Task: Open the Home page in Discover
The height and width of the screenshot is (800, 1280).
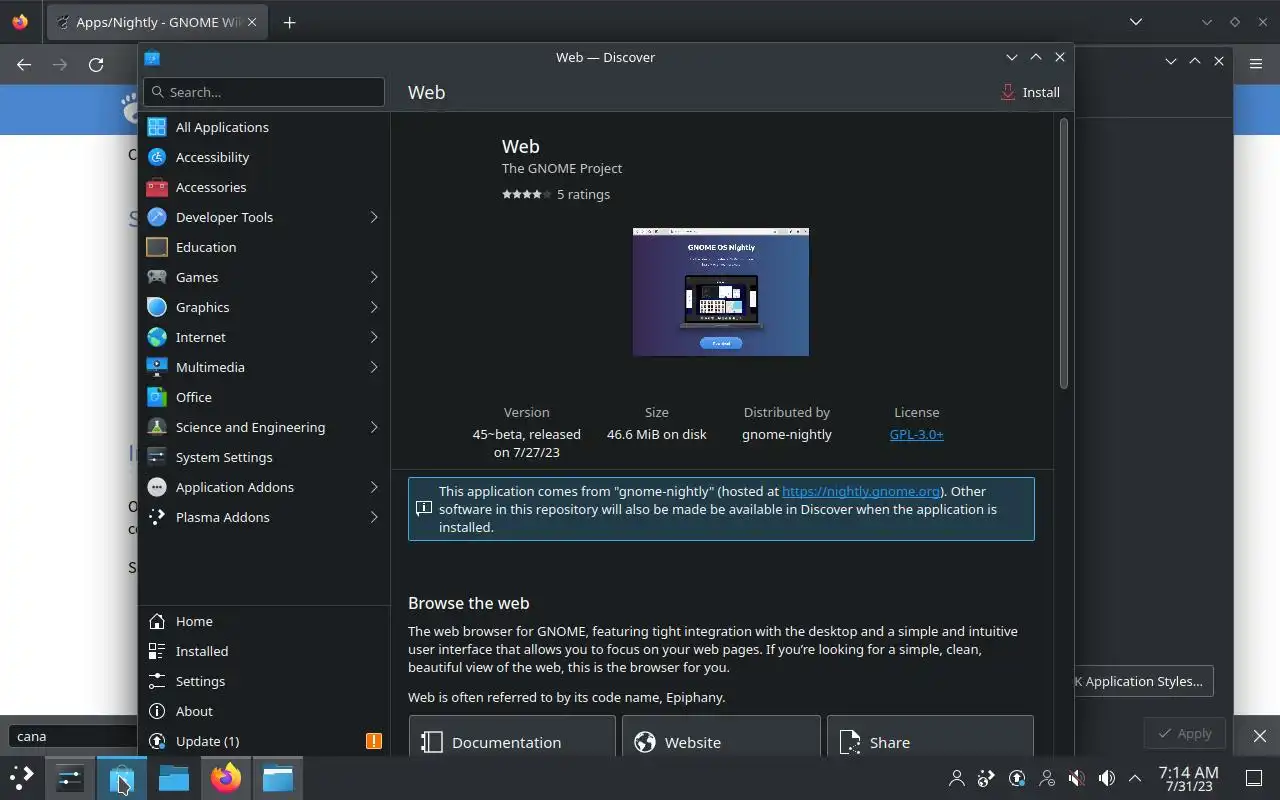Action: (264, 621)
